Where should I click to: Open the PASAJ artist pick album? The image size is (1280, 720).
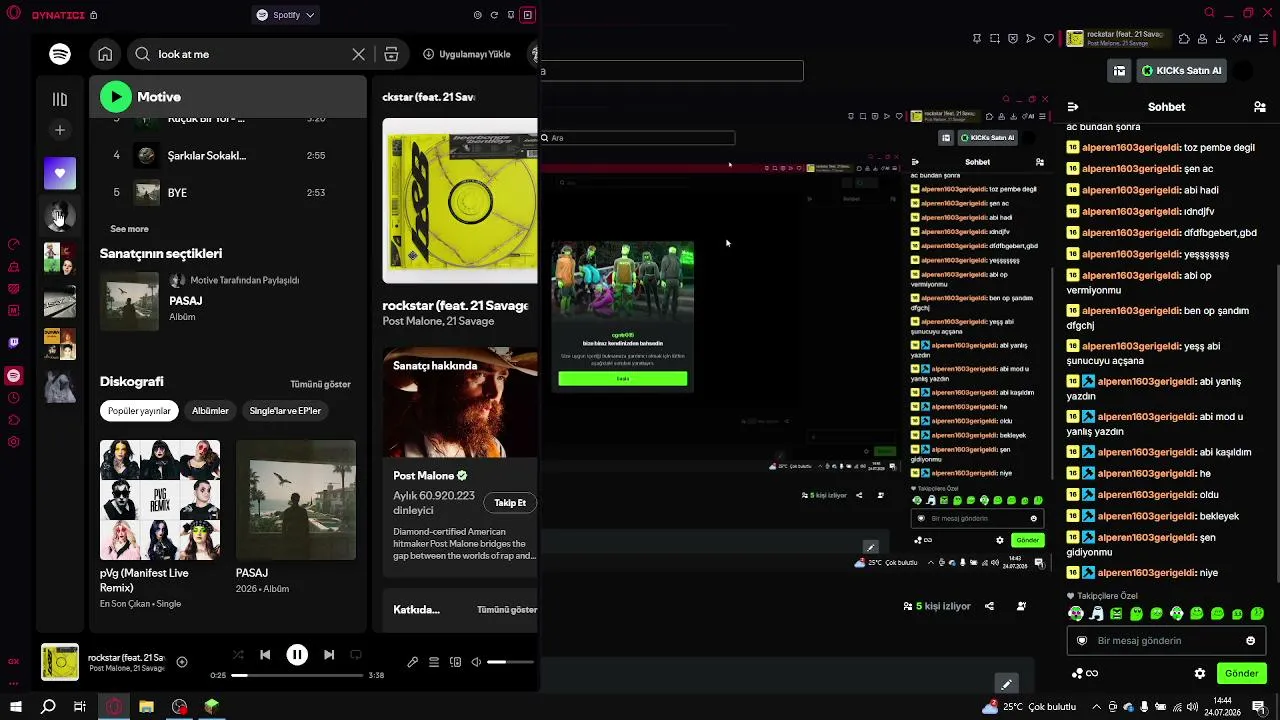coord(130,301)
